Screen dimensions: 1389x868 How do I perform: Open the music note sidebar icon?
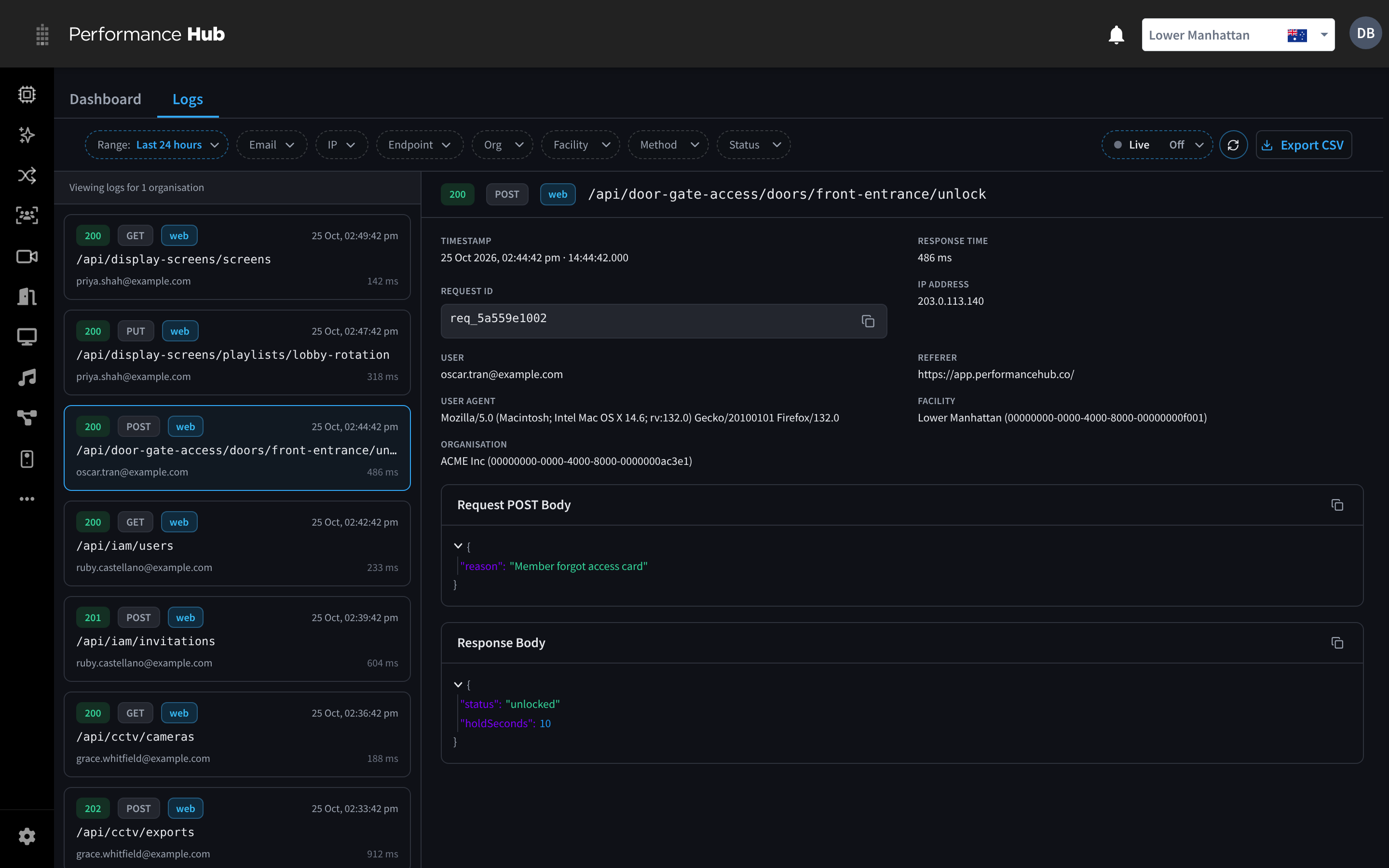(x=27, y=378)
